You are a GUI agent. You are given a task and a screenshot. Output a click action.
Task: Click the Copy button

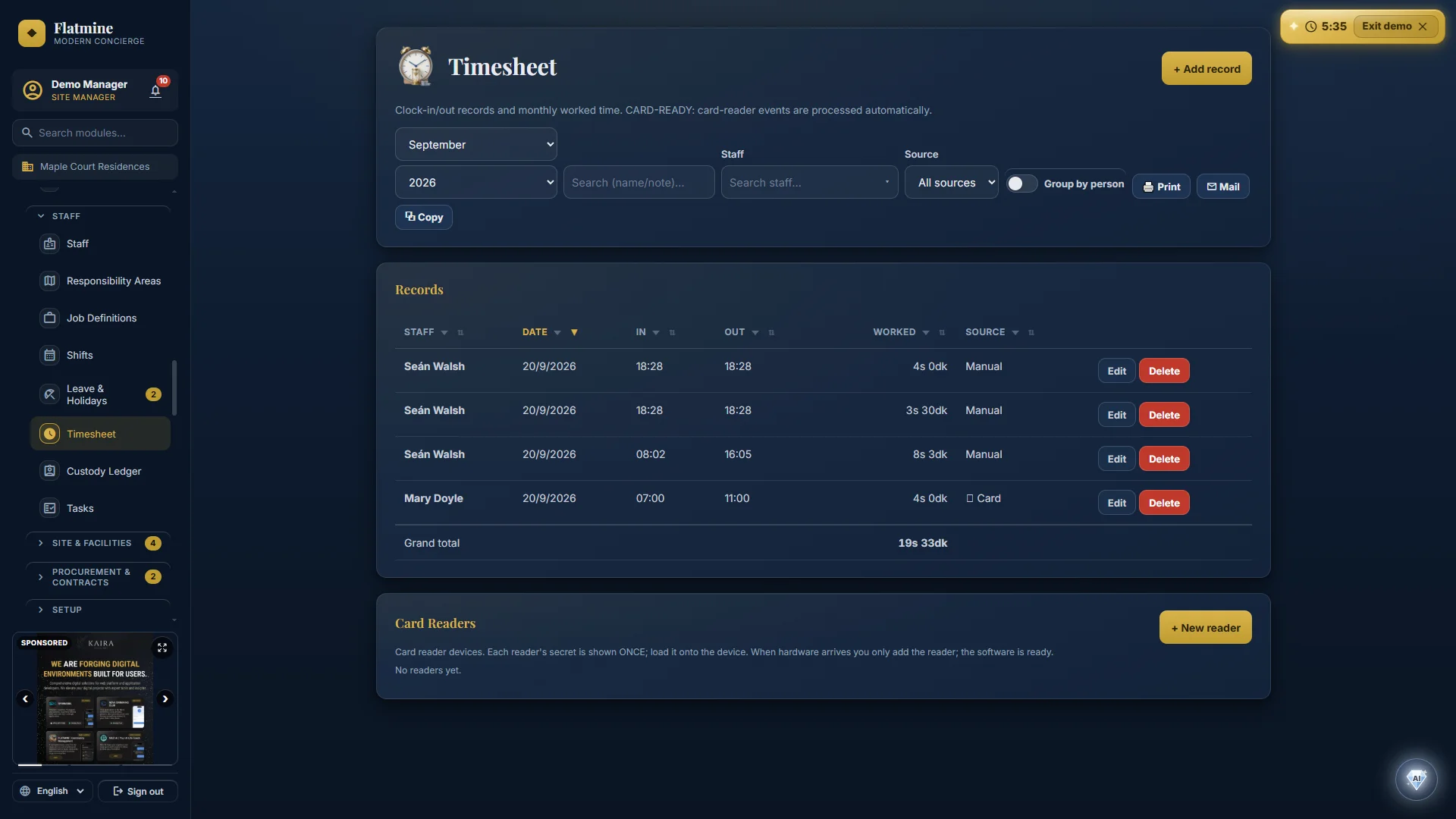click(424, 217)
